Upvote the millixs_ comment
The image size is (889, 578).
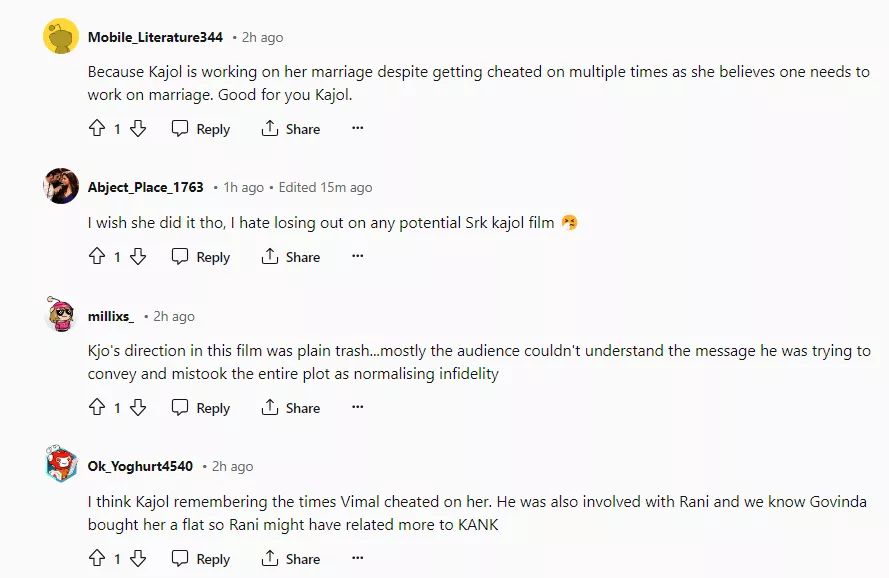97,408
